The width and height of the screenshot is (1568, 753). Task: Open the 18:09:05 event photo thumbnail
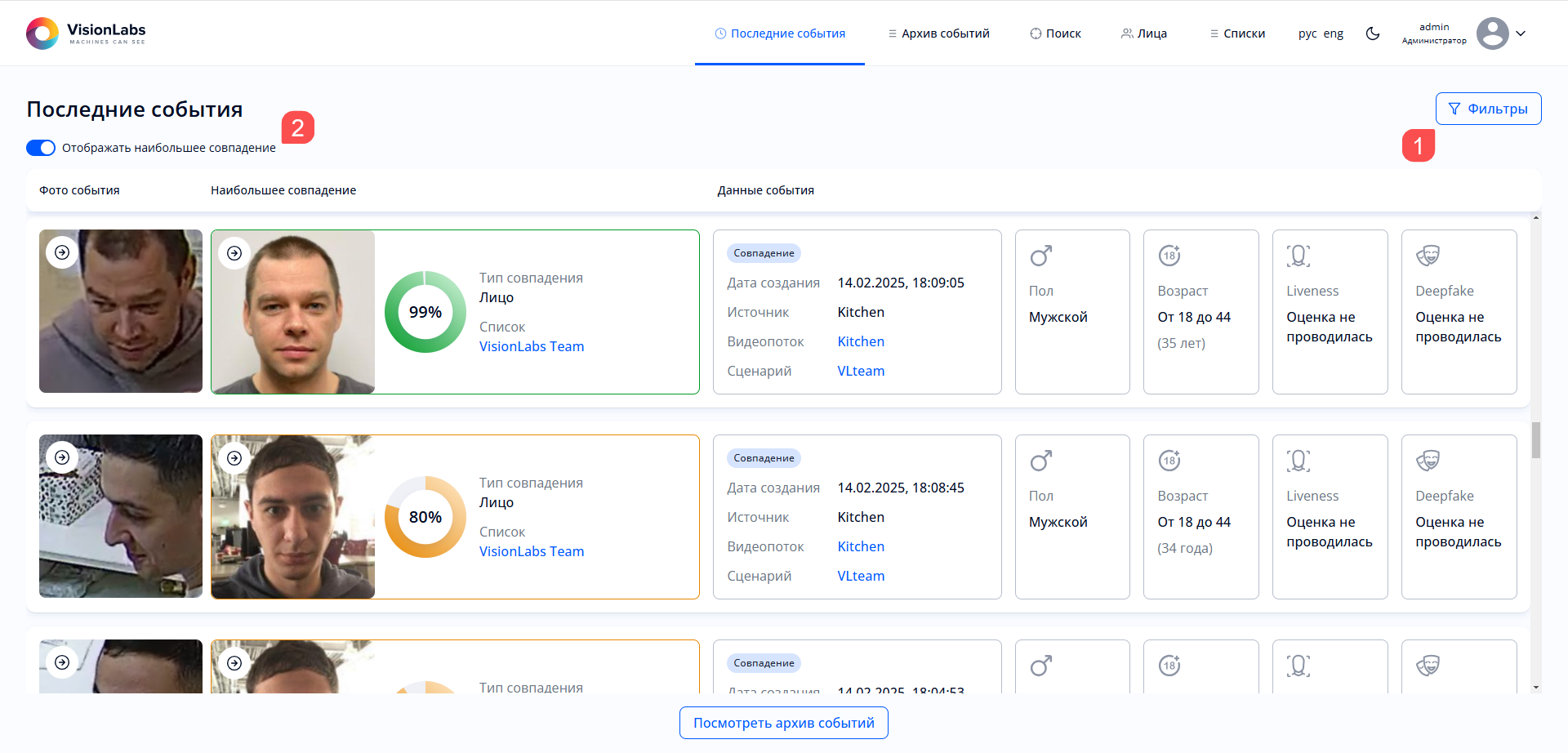[x=121, y=311]
